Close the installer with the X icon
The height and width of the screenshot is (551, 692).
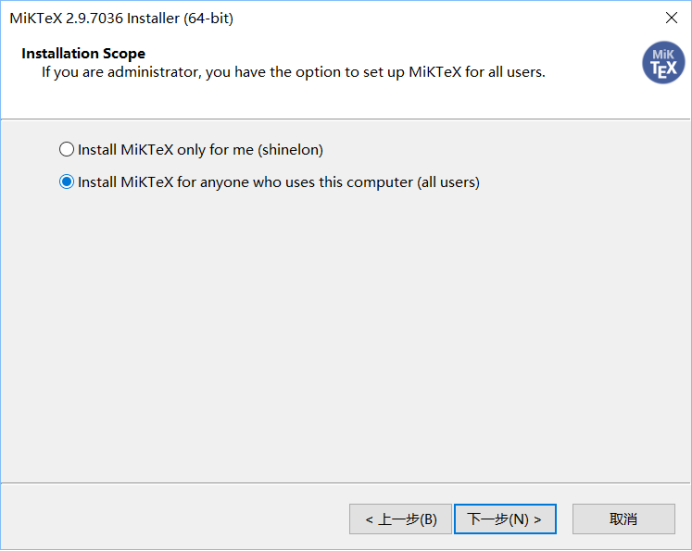click(x=671, y=18)
